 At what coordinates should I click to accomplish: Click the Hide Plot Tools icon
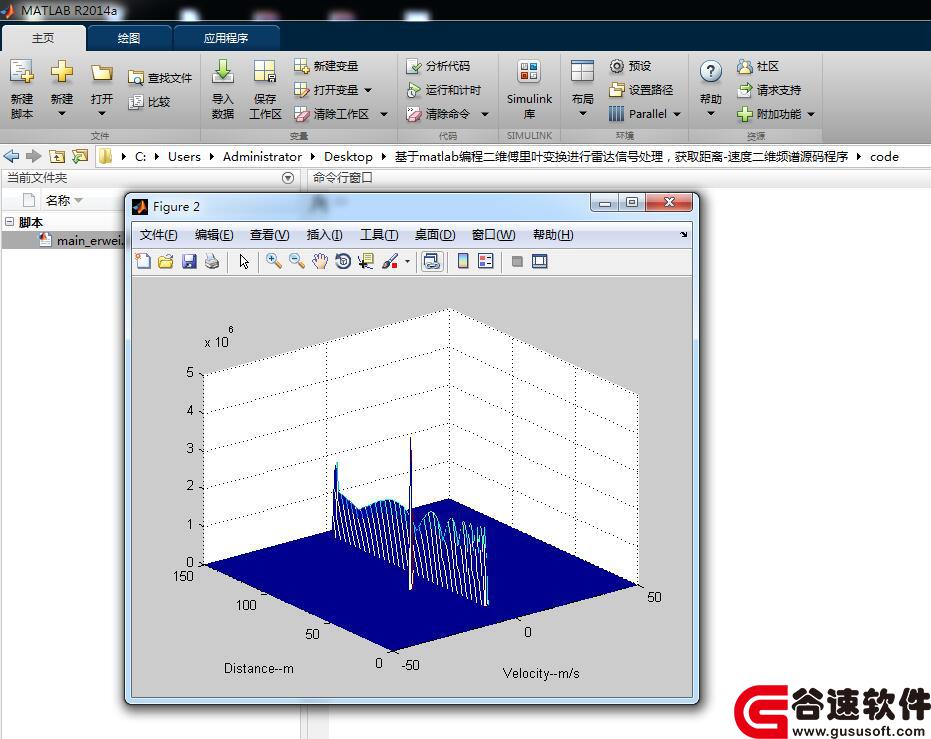click(x=517, y=261)
